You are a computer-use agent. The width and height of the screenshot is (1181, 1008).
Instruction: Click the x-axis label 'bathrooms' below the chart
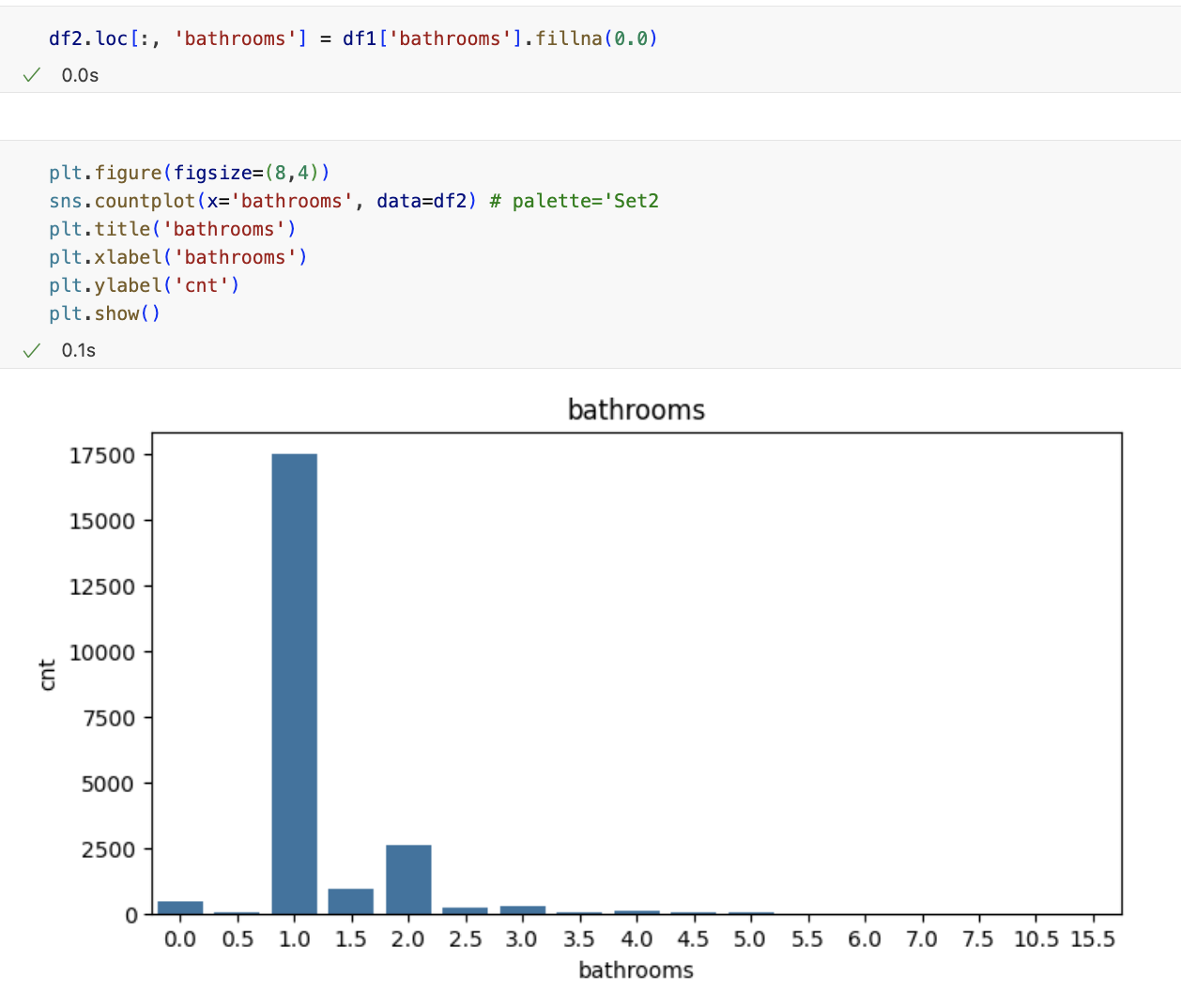pyautogui.click(x=636, y=970)
